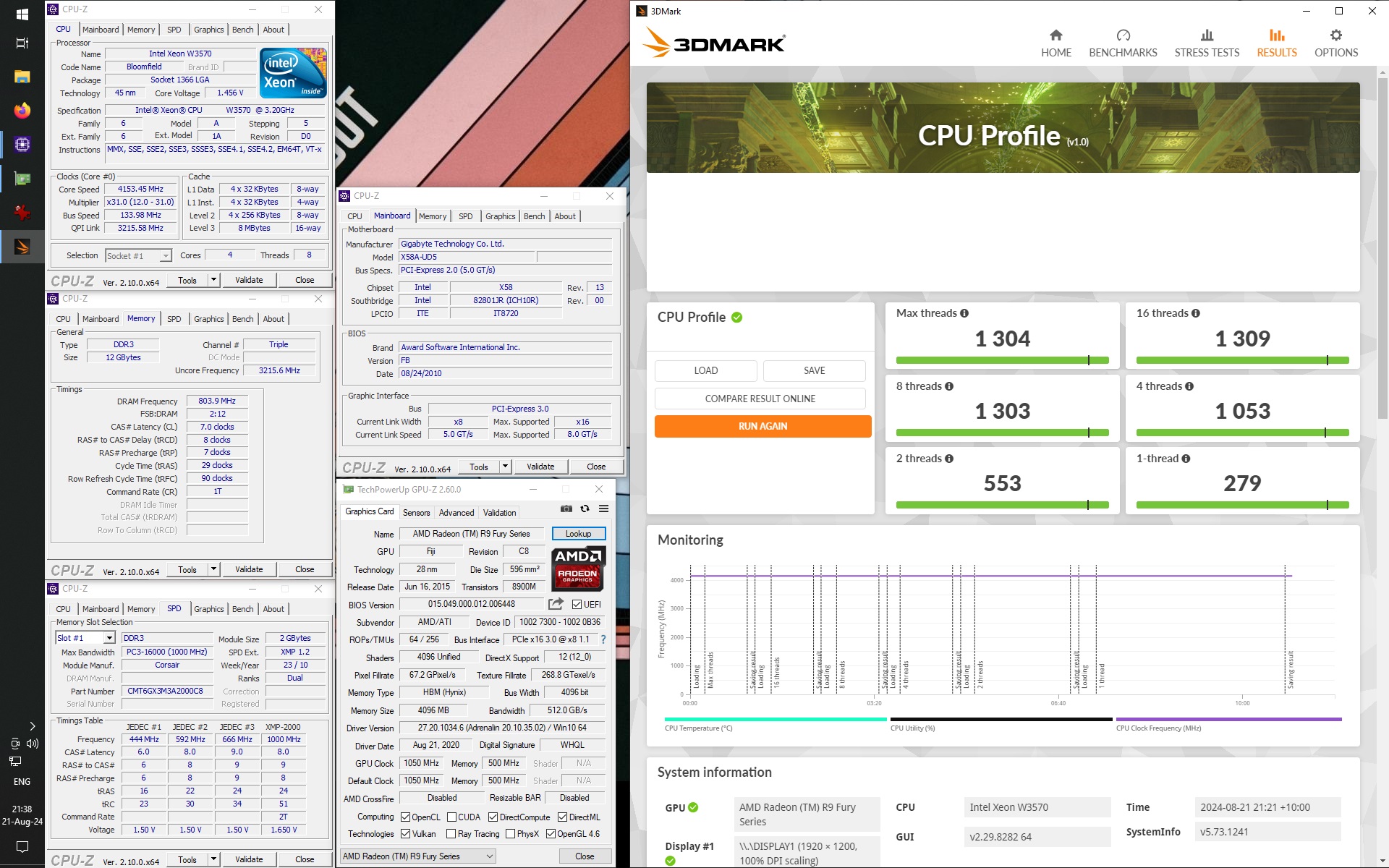Viewport: 1389px width, 868px height.
Task: Toggle the DirectCompute checkbox
Action: click(493, 817)
